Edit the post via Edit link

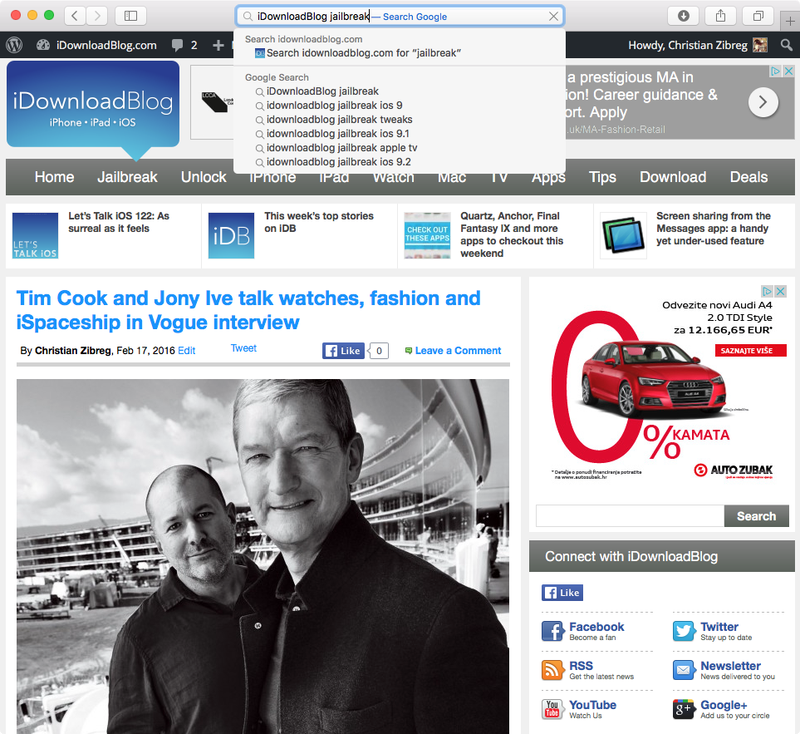point(186,350)
